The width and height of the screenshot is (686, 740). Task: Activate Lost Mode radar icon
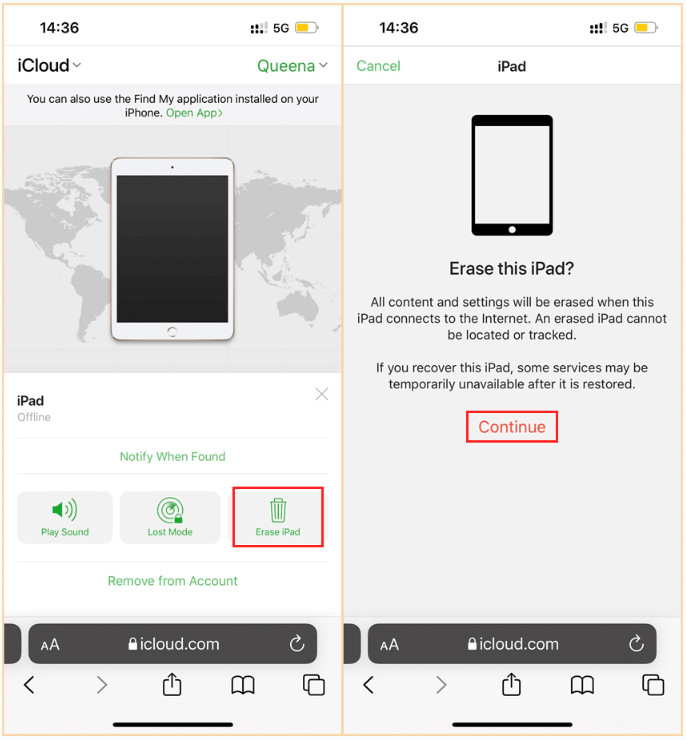[x=170, y=510]
